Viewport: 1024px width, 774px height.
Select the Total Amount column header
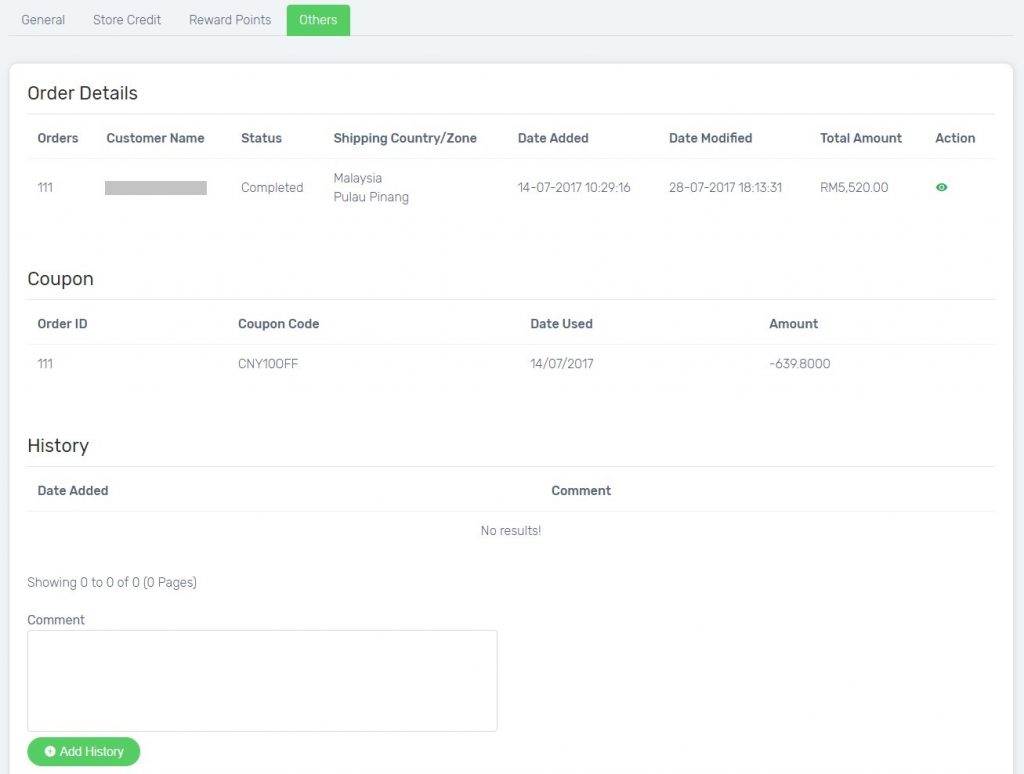tap(861, 138)
